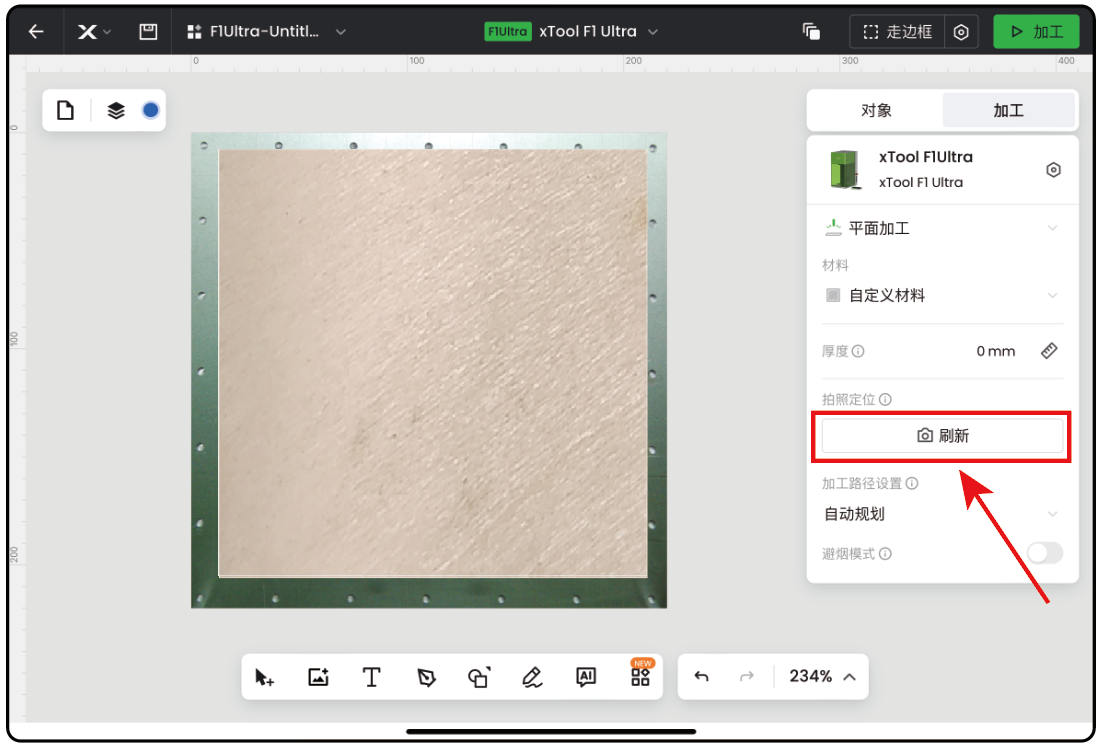Open the apps grid with NEW badge
Screen dimensions: 1102x750
point(640,675)
